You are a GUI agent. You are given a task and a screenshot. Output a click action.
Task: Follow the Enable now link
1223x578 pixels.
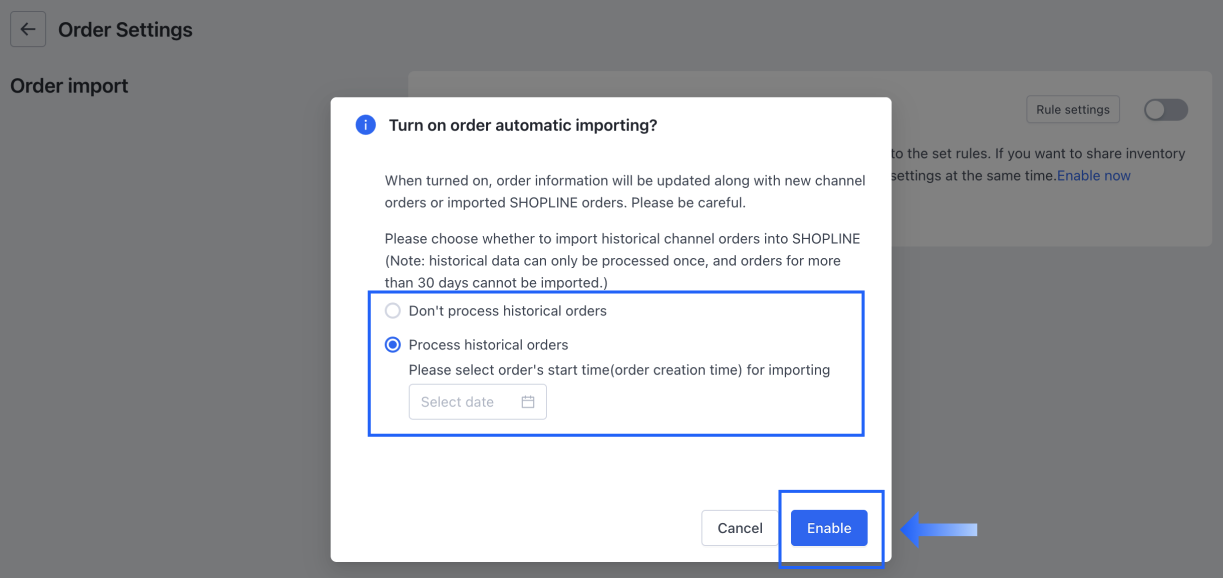[1094, 175]
